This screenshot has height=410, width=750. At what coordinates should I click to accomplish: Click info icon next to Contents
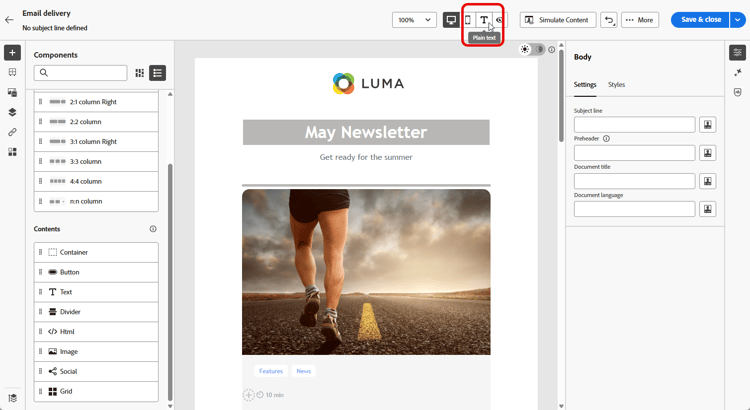(153, 229)
